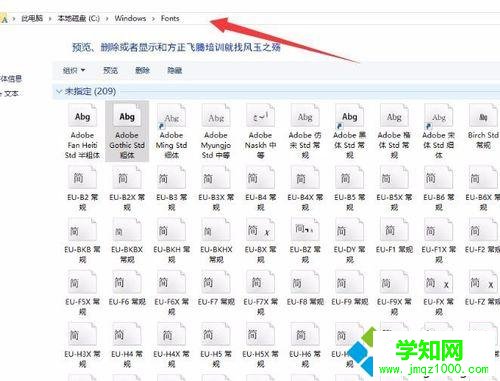Select the EU-F1X font icon
The image size is (500, 381).
click(x=439, y=230)
